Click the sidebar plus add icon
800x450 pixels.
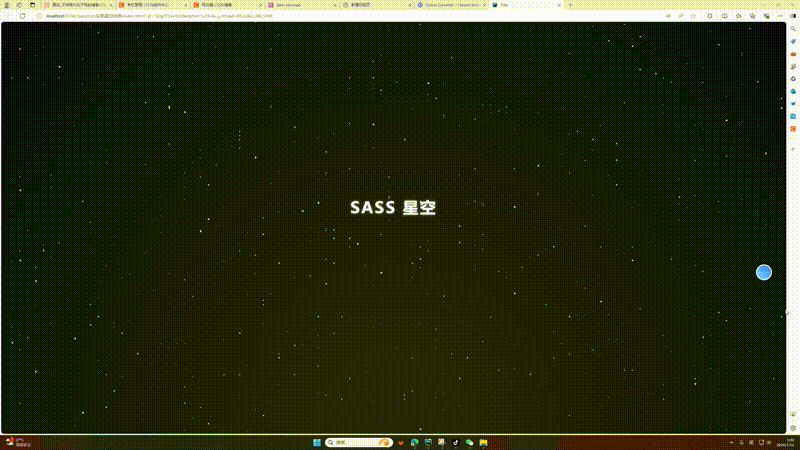pos(793,149)
